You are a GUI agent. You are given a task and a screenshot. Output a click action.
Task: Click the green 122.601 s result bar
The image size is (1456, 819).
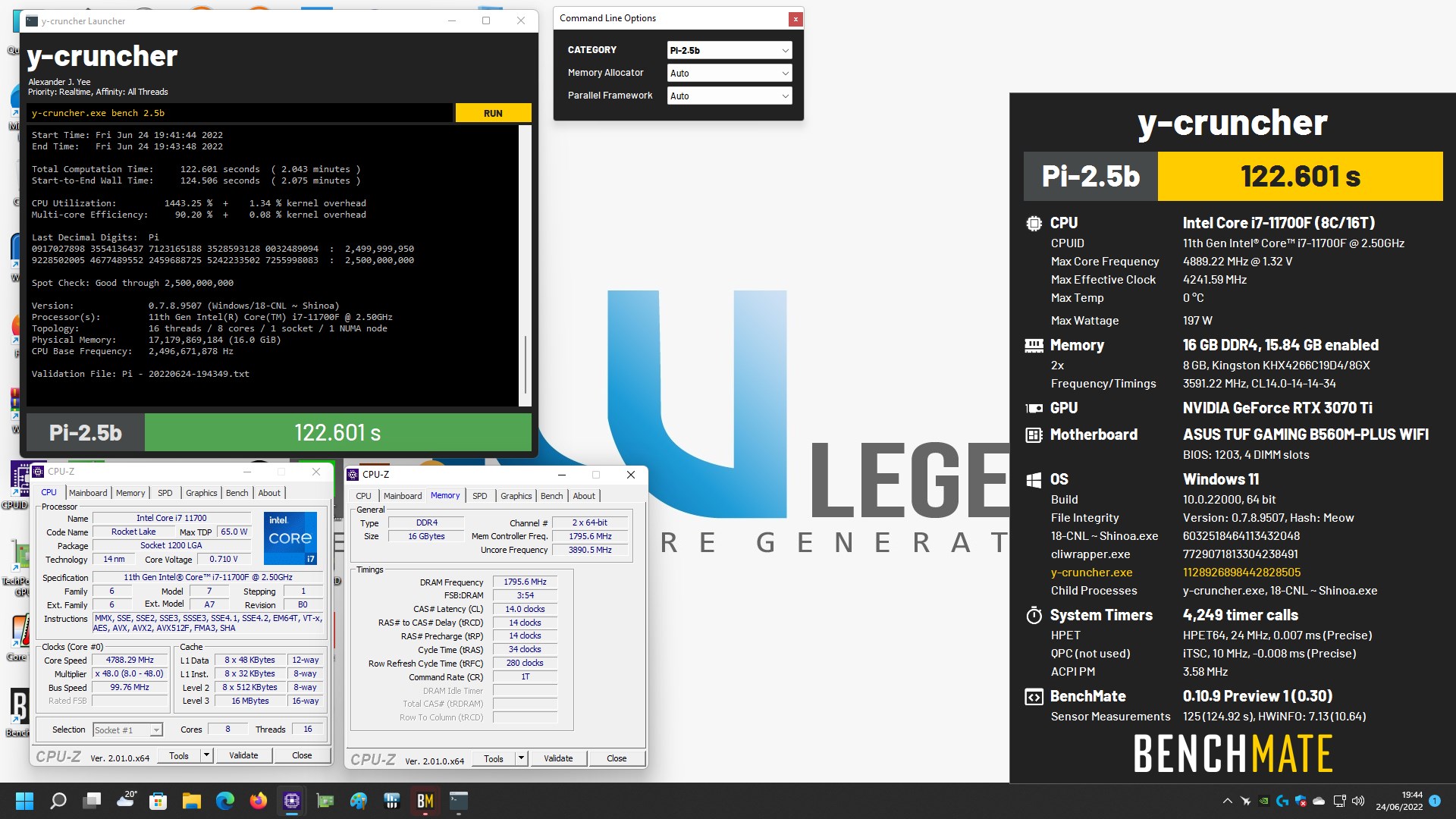[337, 433]
